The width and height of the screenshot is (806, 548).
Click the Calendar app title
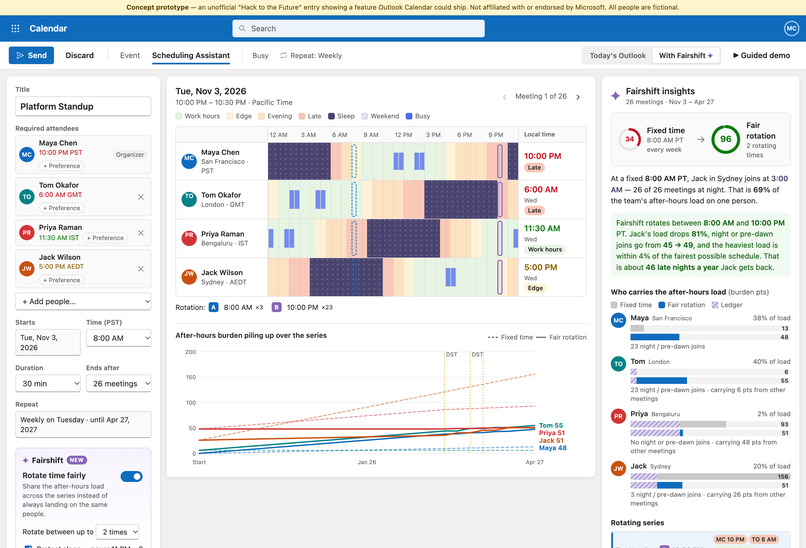click(48, 28)
